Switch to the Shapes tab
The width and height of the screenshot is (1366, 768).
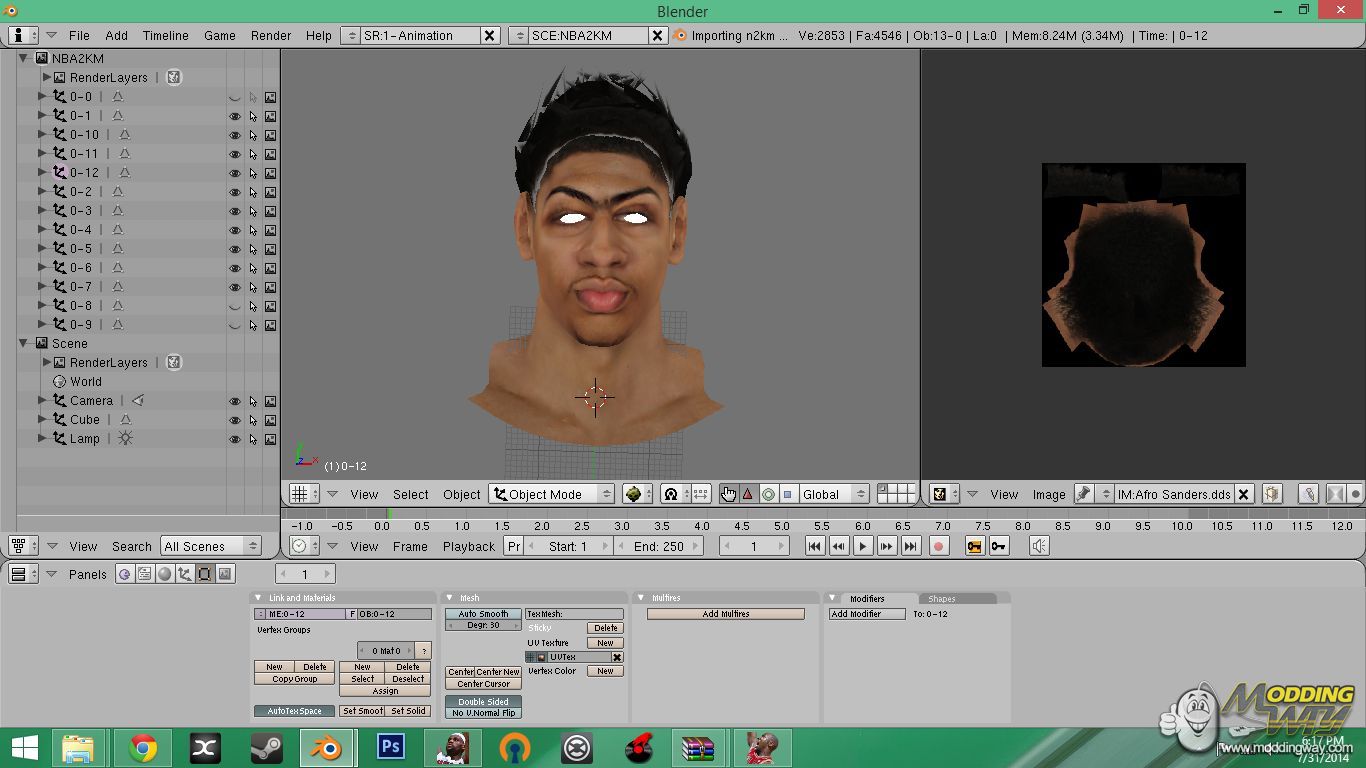click(x=942, y=599)
